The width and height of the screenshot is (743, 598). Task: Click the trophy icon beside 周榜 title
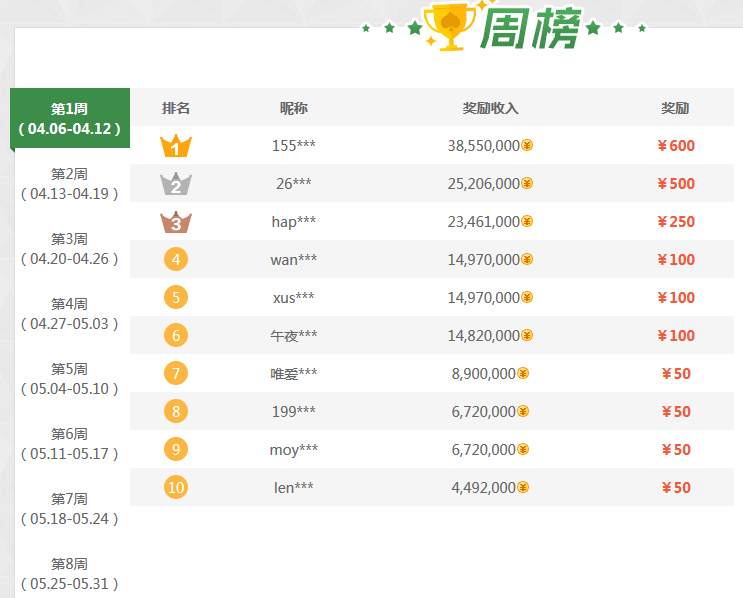pos(450,26)
